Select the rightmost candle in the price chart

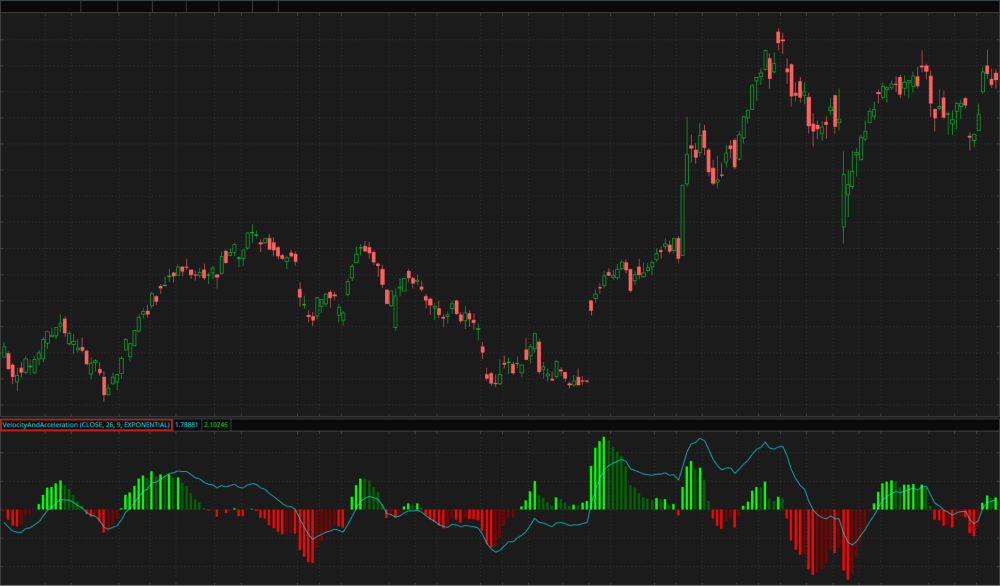pyautogui.click(x=995, y=77)
